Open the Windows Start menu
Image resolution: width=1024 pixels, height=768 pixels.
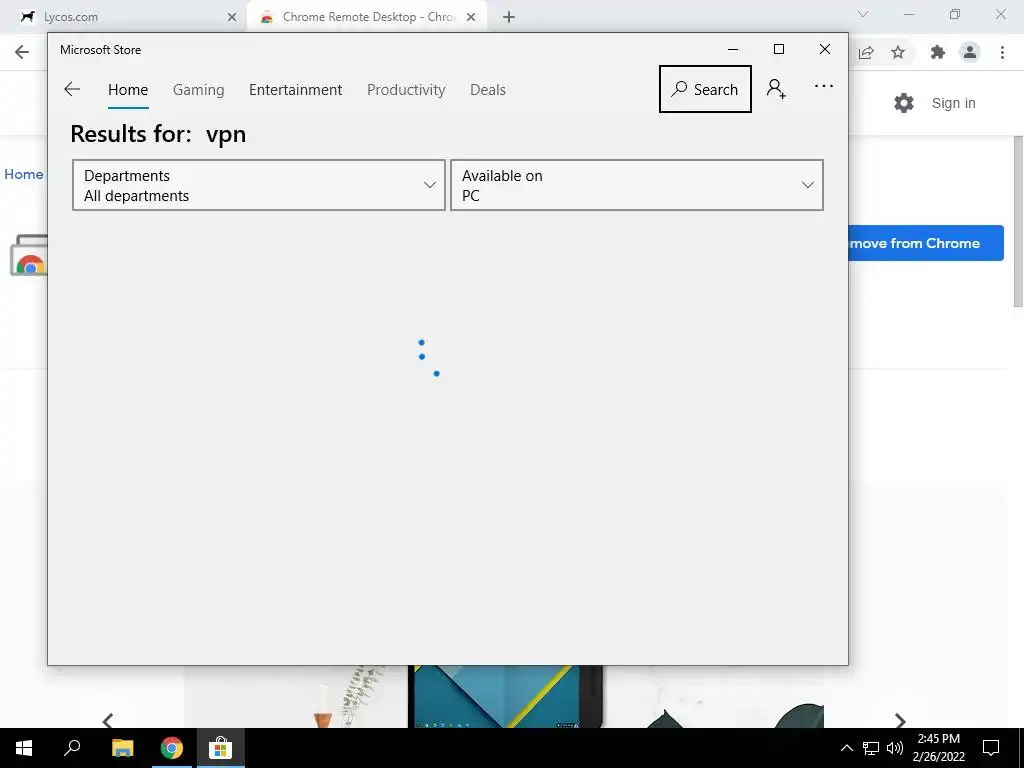click(x=24, y=748)
